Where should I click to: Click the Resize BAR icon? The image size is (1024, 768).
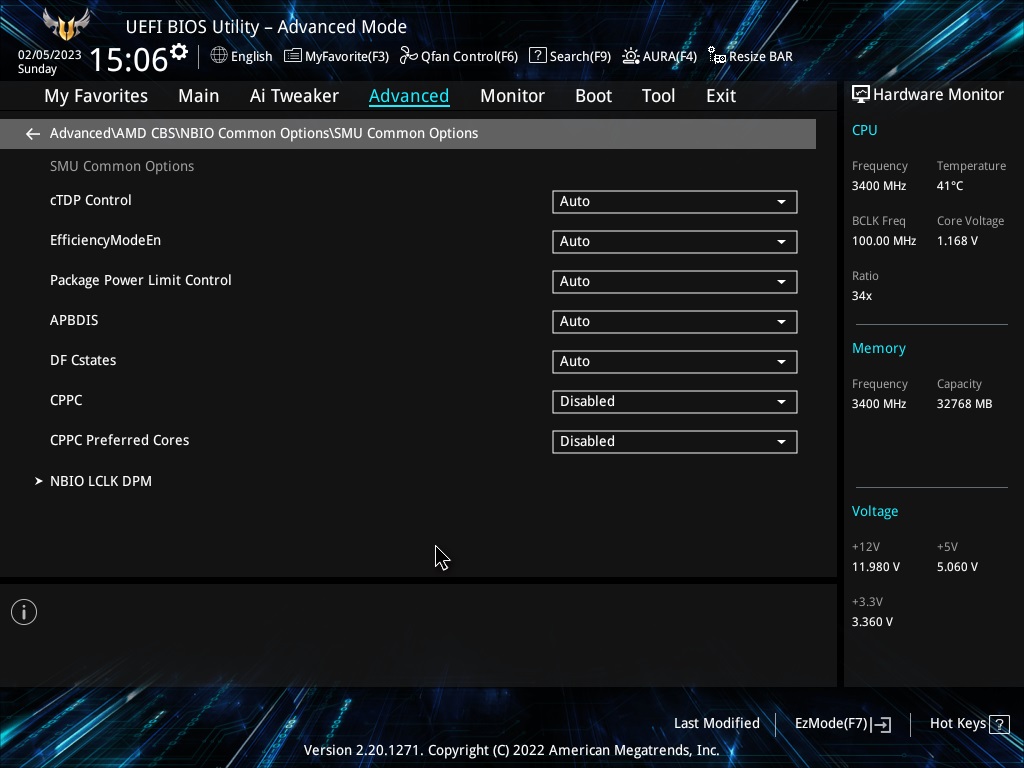716,56
